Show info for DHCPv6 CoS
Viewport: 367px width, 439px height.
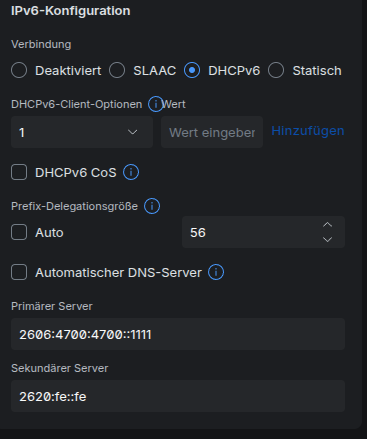coord(131,172)
